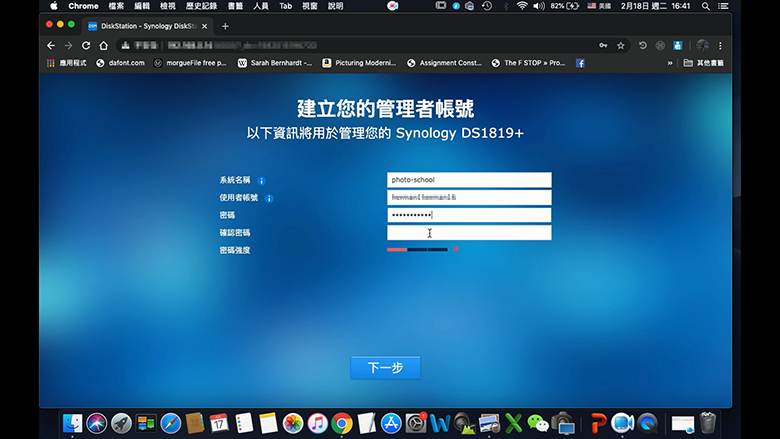Open a new browser tab

(225, 26)
